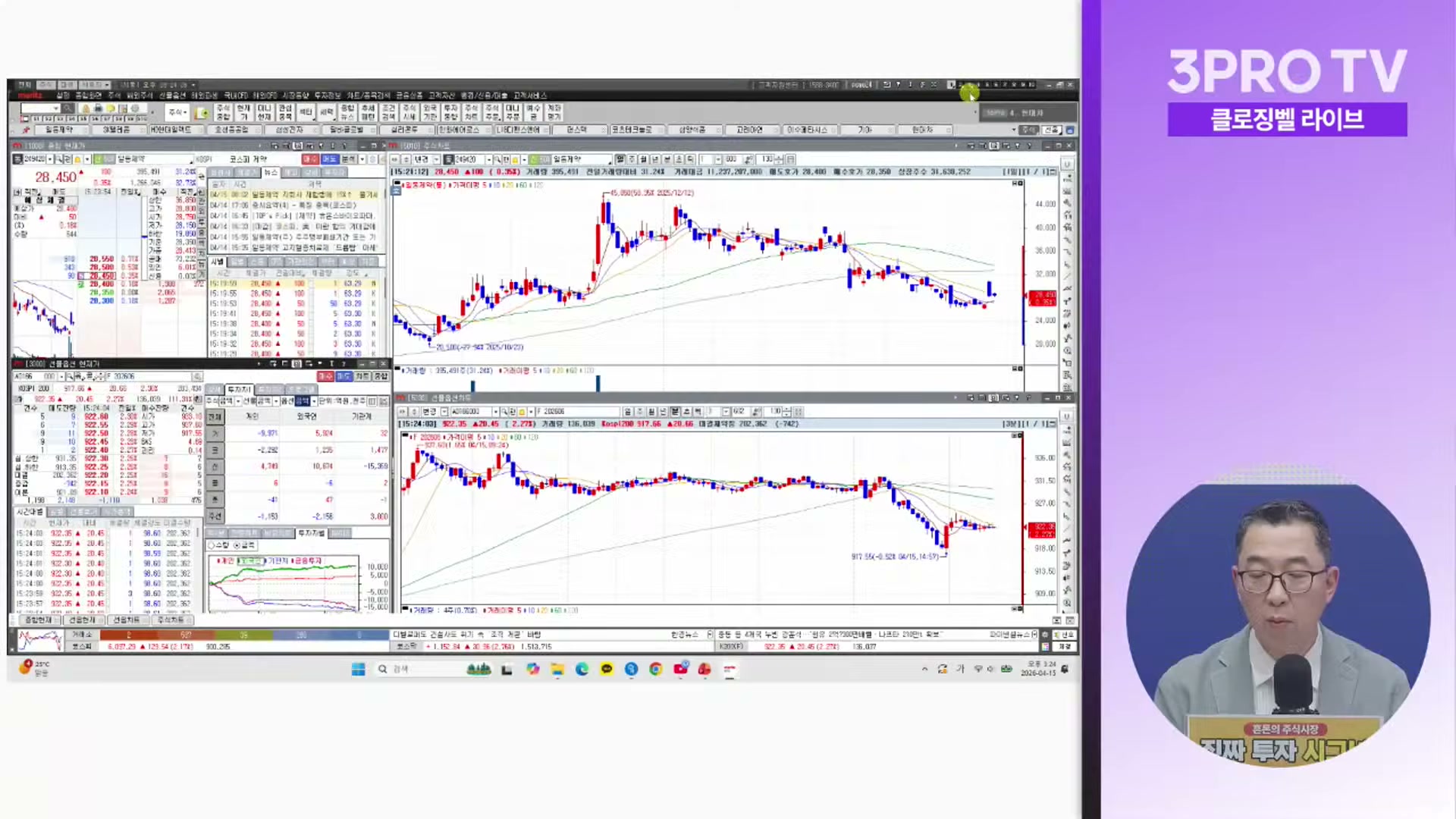Click the printer icon in main toolbar
Screen dimensions: 1456x819
(98, 108)
